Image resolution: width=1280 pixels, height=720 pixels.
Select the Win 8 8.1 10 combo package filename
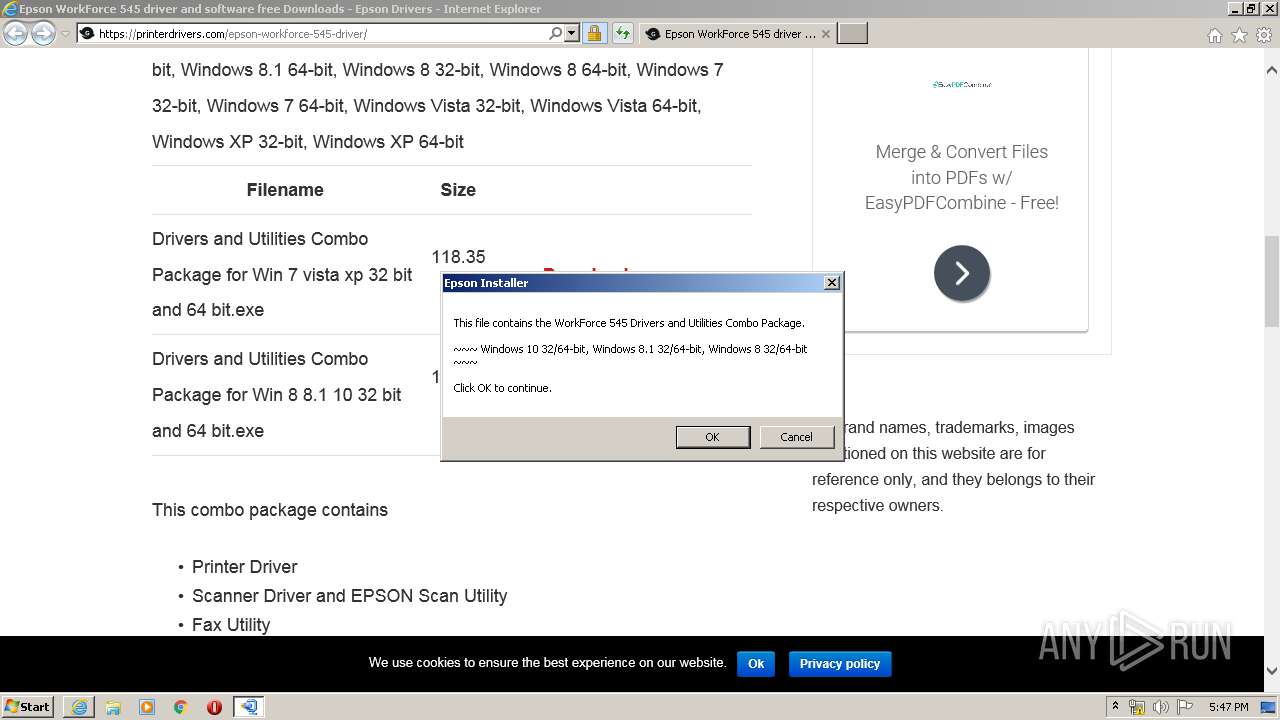coord(277,395)
